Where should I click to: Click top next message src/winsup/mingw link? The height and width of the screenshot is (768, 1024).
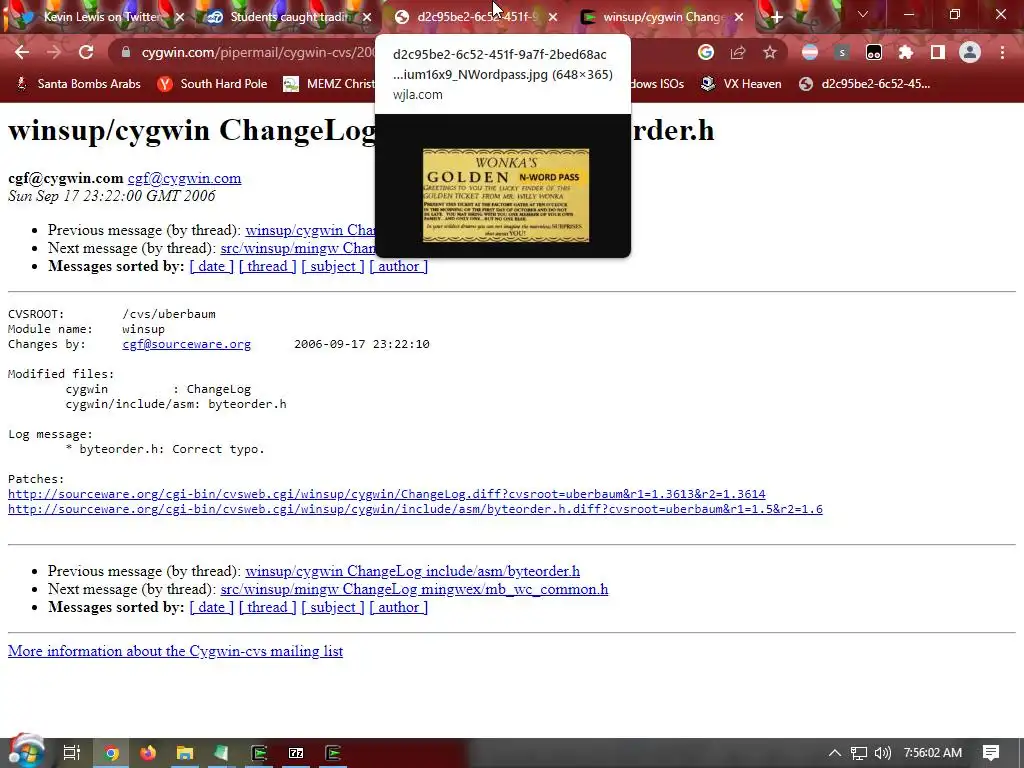click(x=298, y=249)
